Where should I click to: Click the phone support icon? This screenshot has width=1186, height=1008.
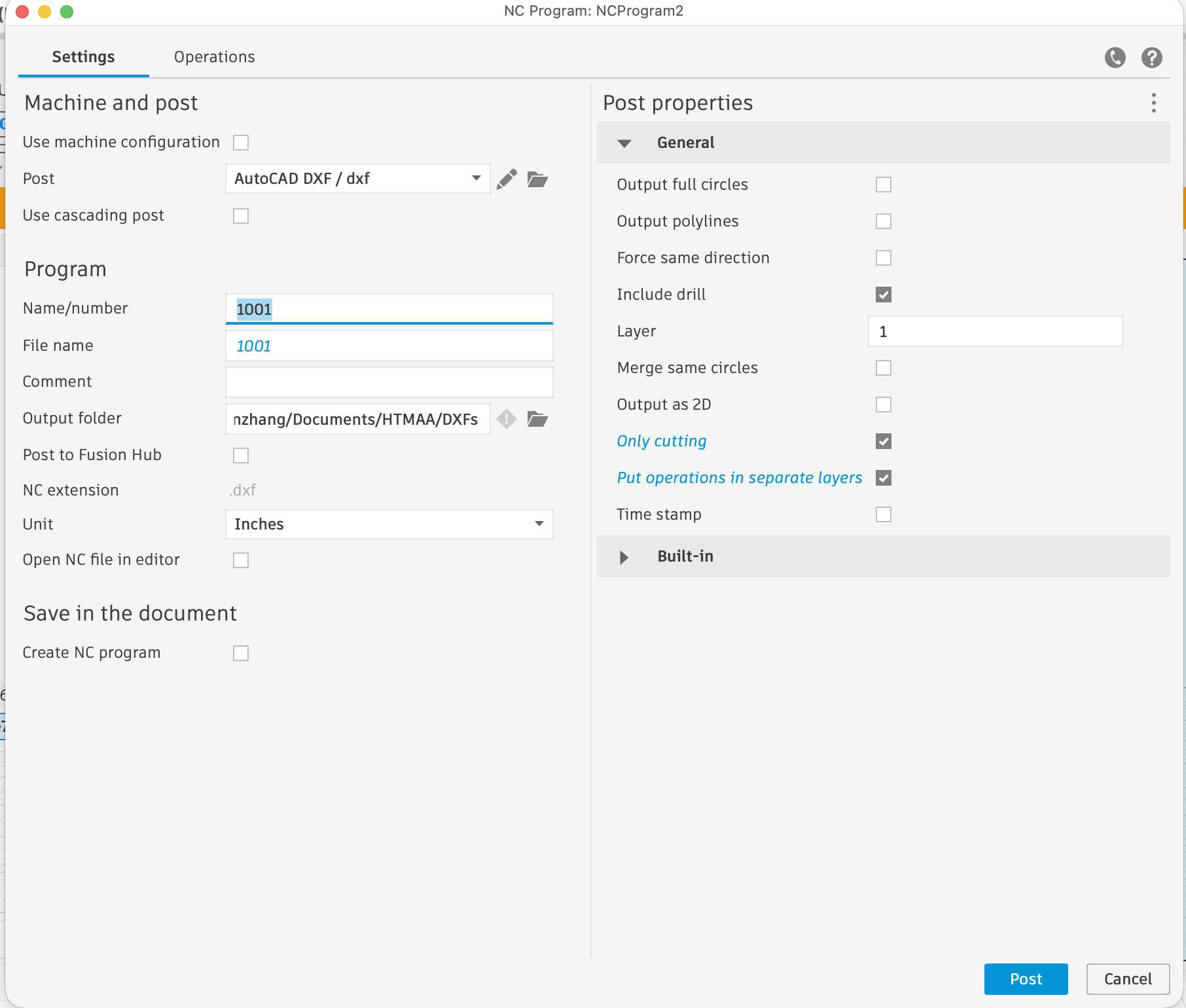pos(1115,58)
